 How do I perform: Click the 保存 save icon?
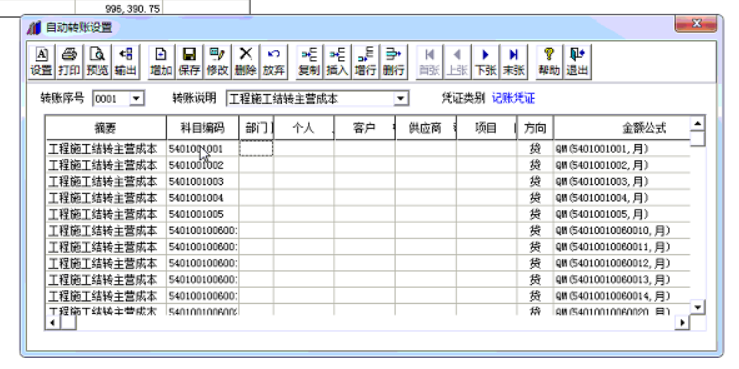[x=189, y=61]
